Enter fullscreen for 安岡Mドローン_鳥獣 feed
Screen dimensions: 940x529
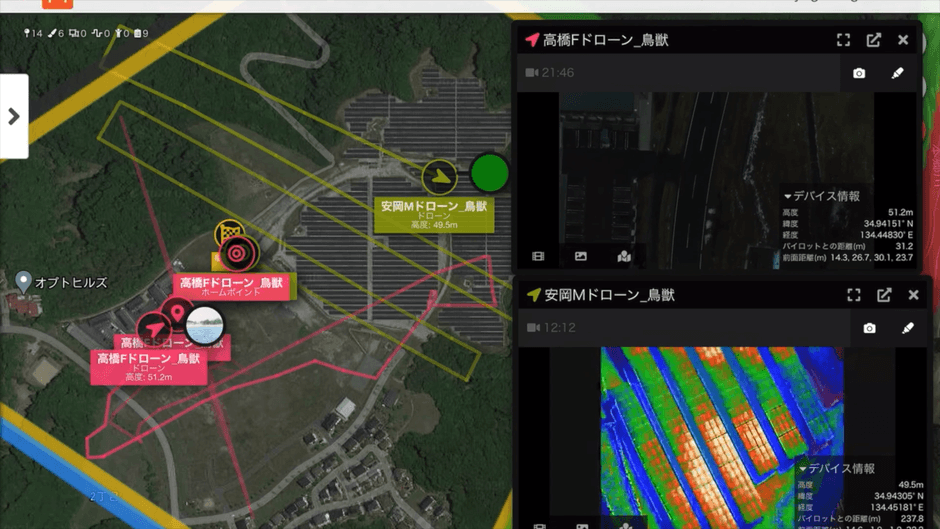[854, 295]
